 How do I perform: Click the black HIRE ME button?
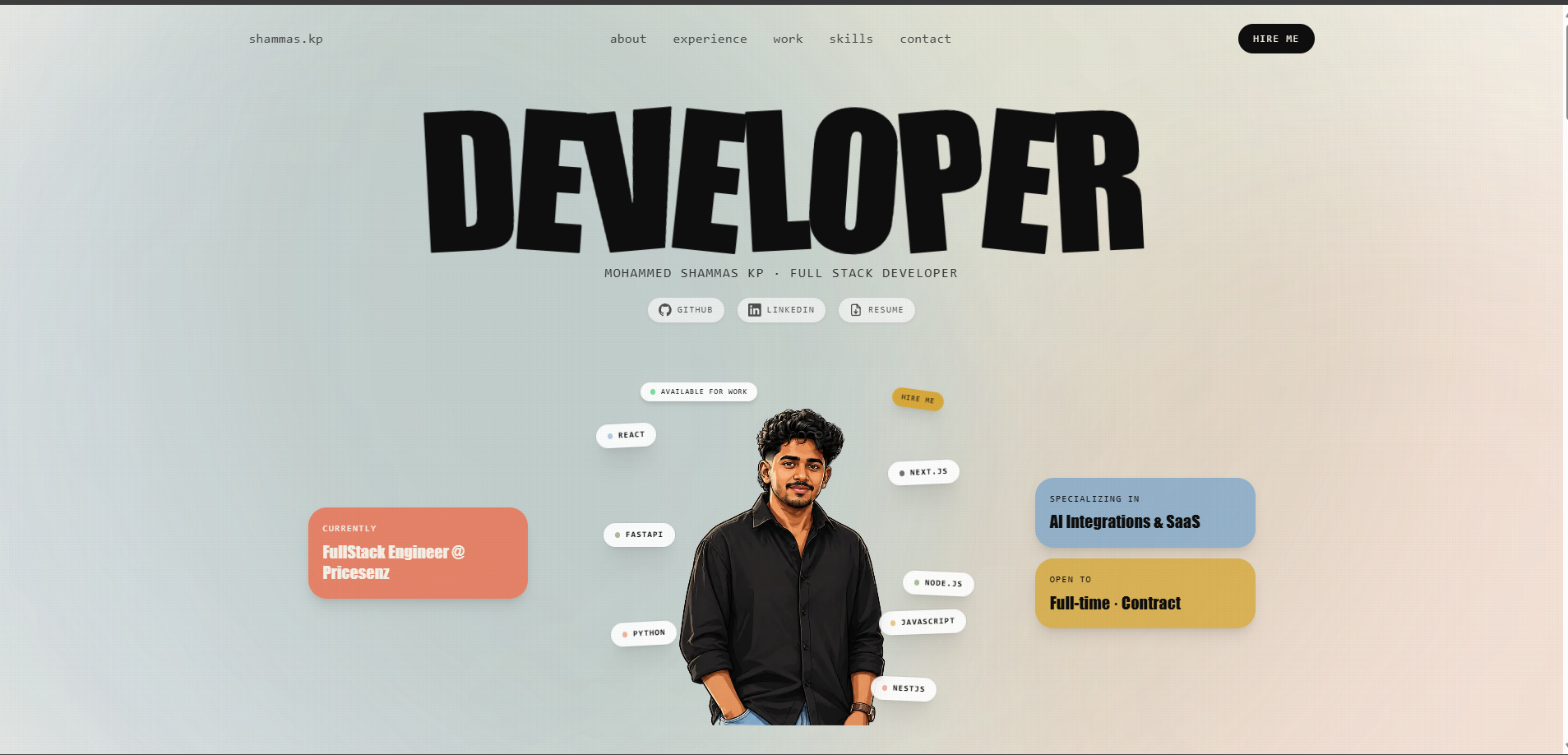(x=1276, y=39)
